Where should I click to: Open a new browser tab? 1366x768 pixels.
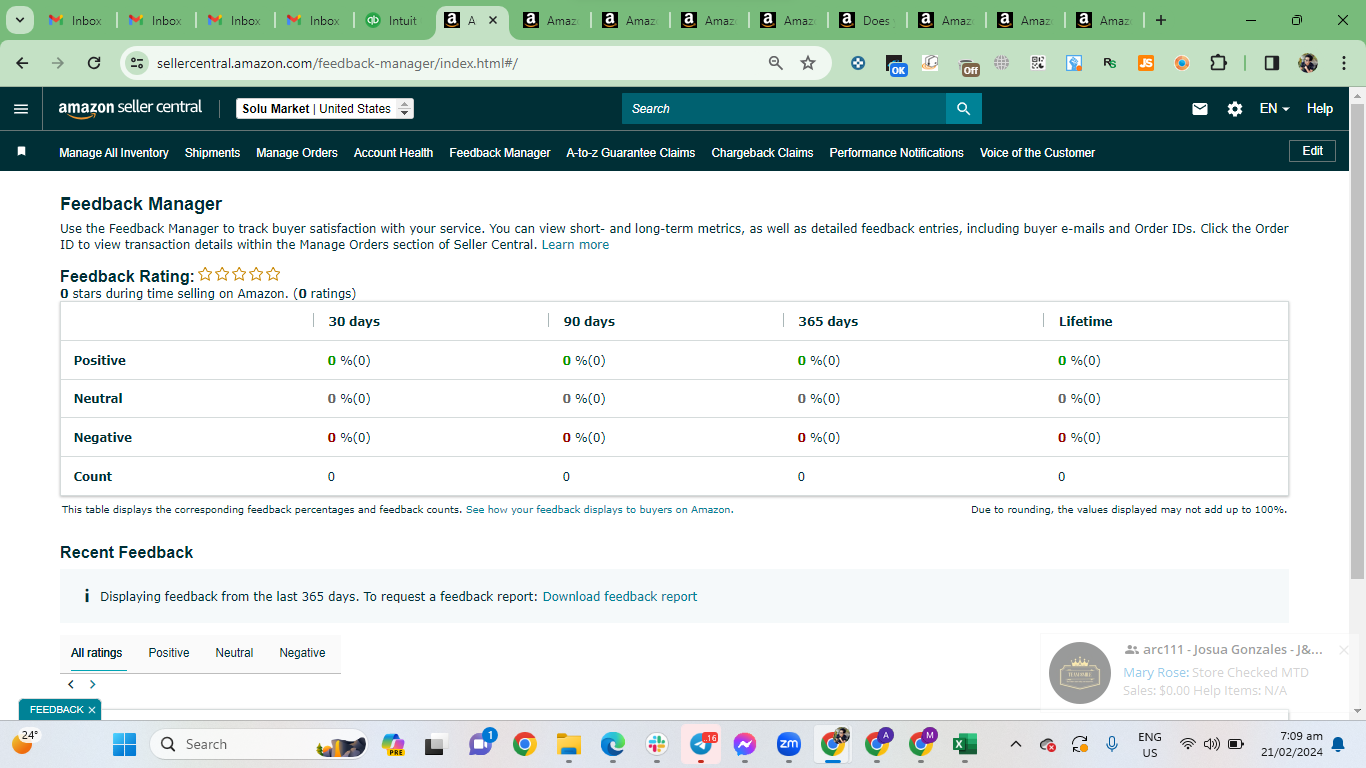coord(1160,20)
